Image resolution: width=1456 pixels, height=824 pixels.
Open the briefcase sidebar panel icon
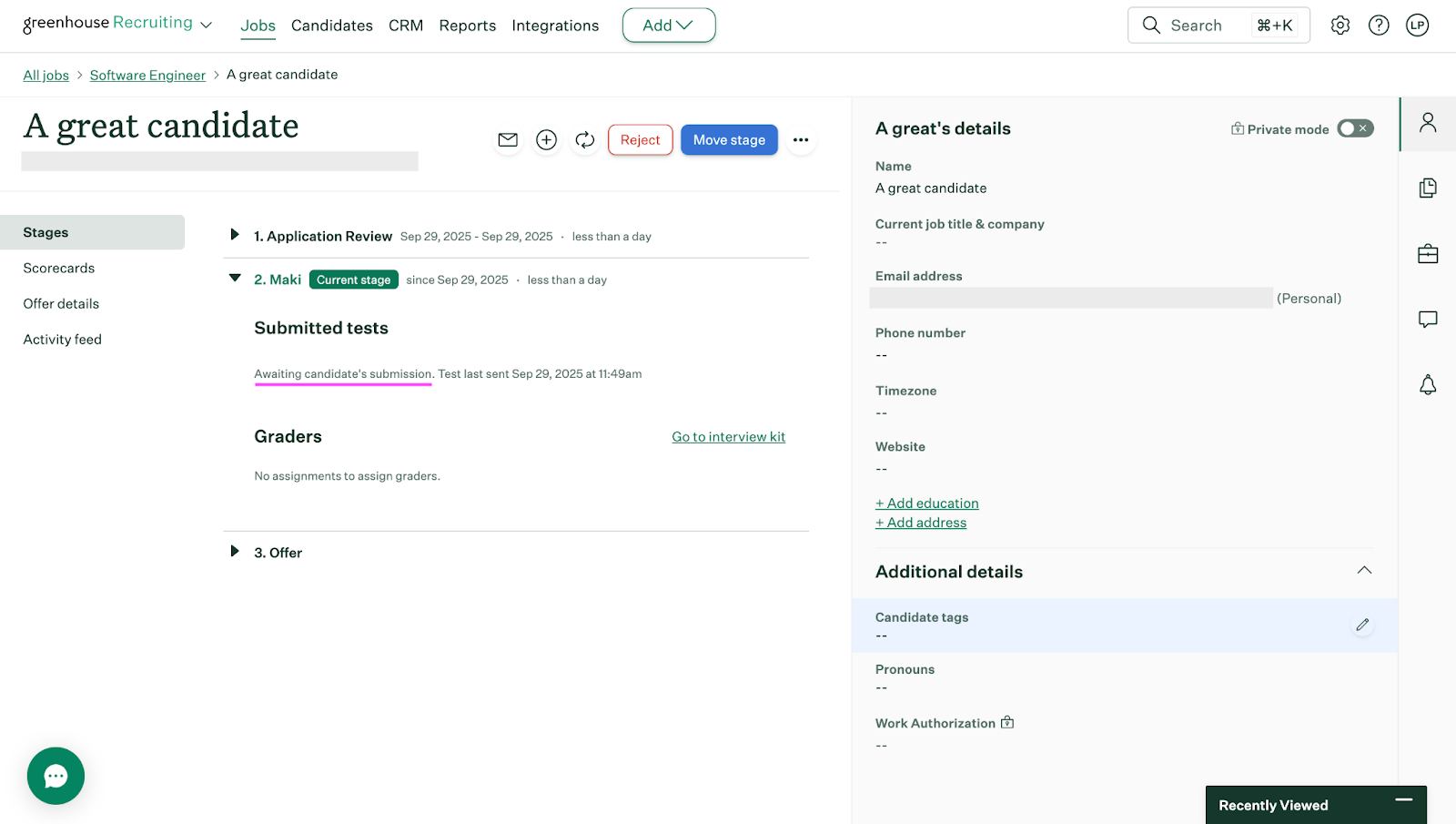[x=1428, y=254]
